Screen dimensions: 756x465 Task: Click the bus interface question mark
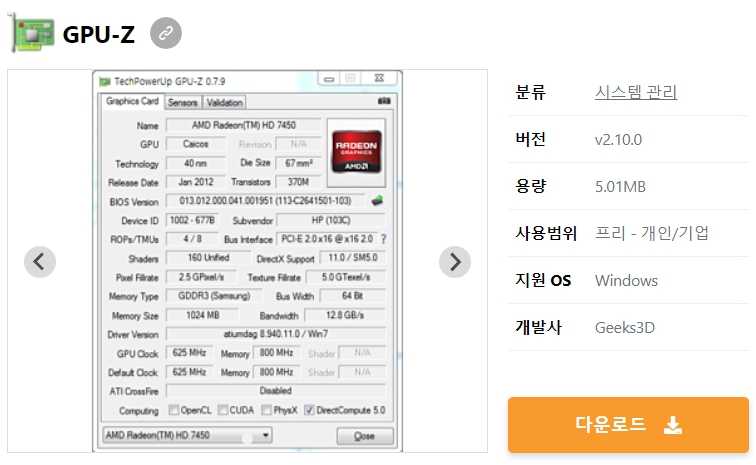click(383, 239)
